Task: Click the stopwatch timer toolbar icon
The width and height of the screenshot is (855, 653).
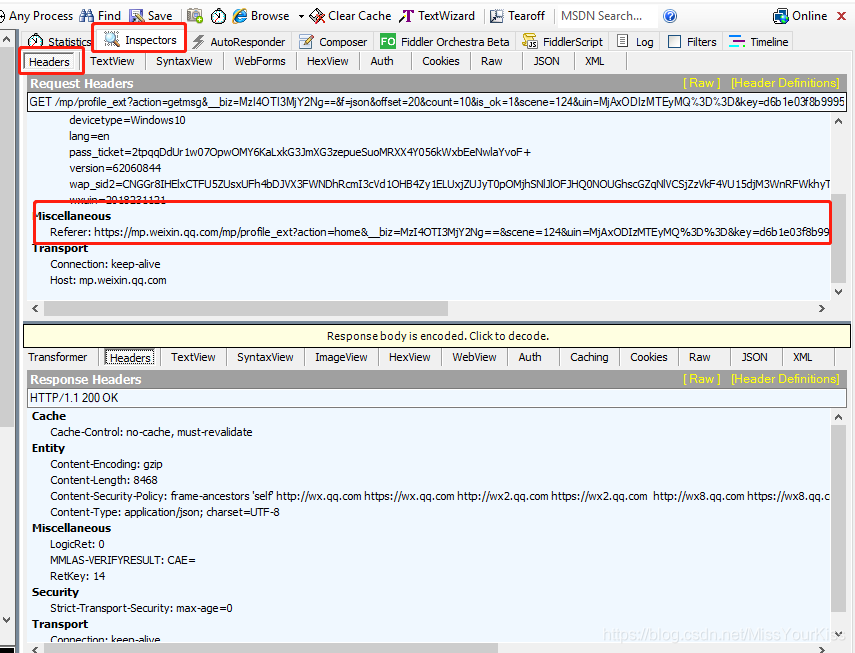Action: click(218, 16)
